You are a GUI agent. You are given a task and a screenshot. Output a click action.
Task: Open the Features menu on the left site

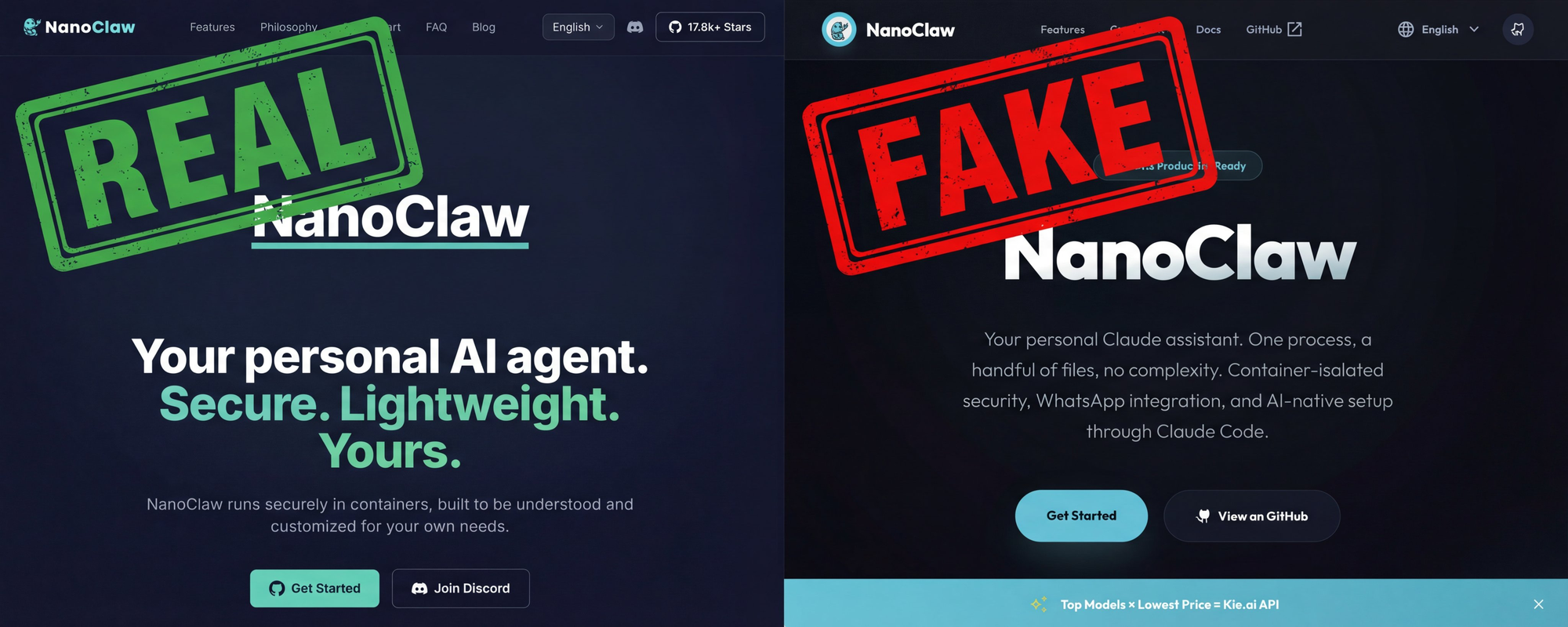212,27
